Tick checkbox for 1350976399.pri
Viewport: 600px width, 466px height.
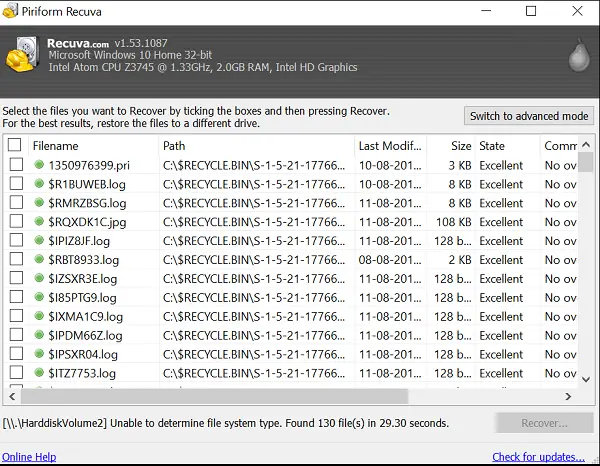16,165
